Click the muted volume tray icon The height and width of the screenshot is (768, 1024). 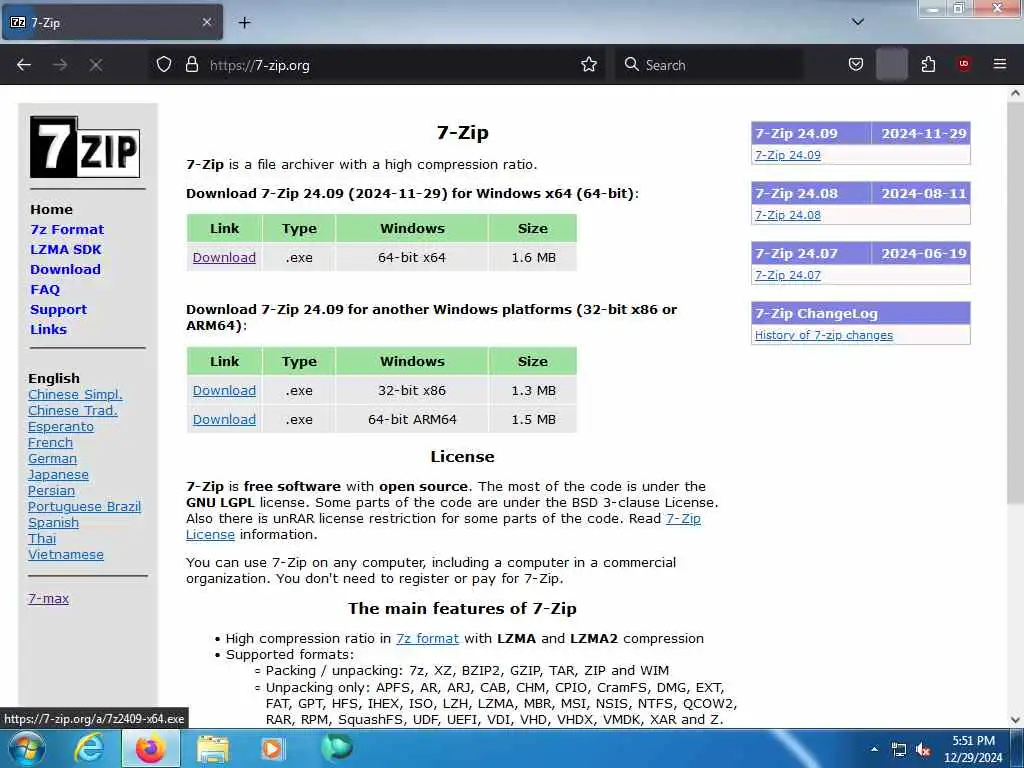[x=923, y=750]
